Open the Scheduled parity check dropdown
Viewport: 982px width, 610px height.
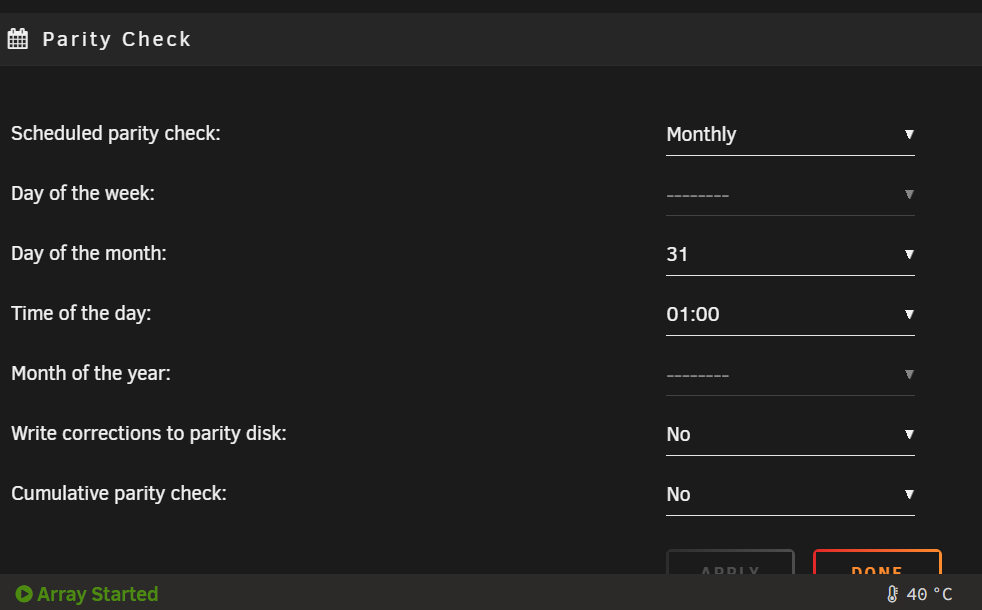tap(790, 135)
